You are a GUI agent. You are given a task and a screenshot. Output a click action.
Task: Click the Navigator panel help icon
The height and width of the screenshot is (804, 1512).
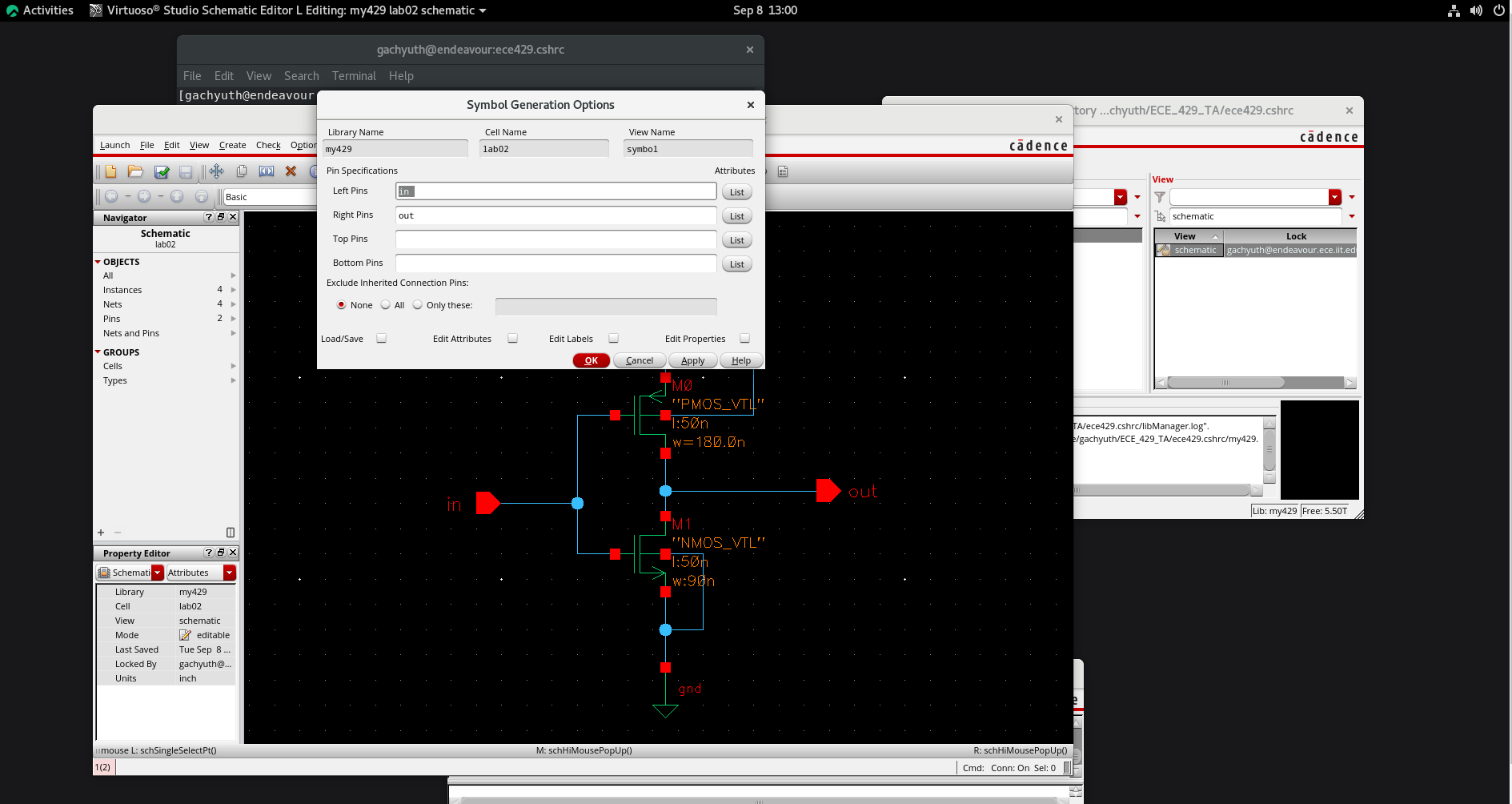209,217
